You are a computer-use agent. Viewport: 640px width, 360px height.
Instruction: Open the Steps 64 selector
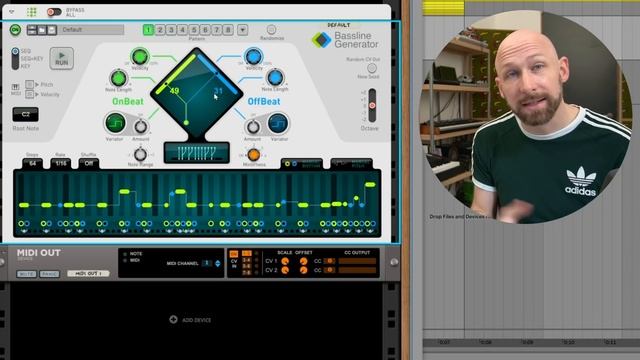click(x=32, y=163)
